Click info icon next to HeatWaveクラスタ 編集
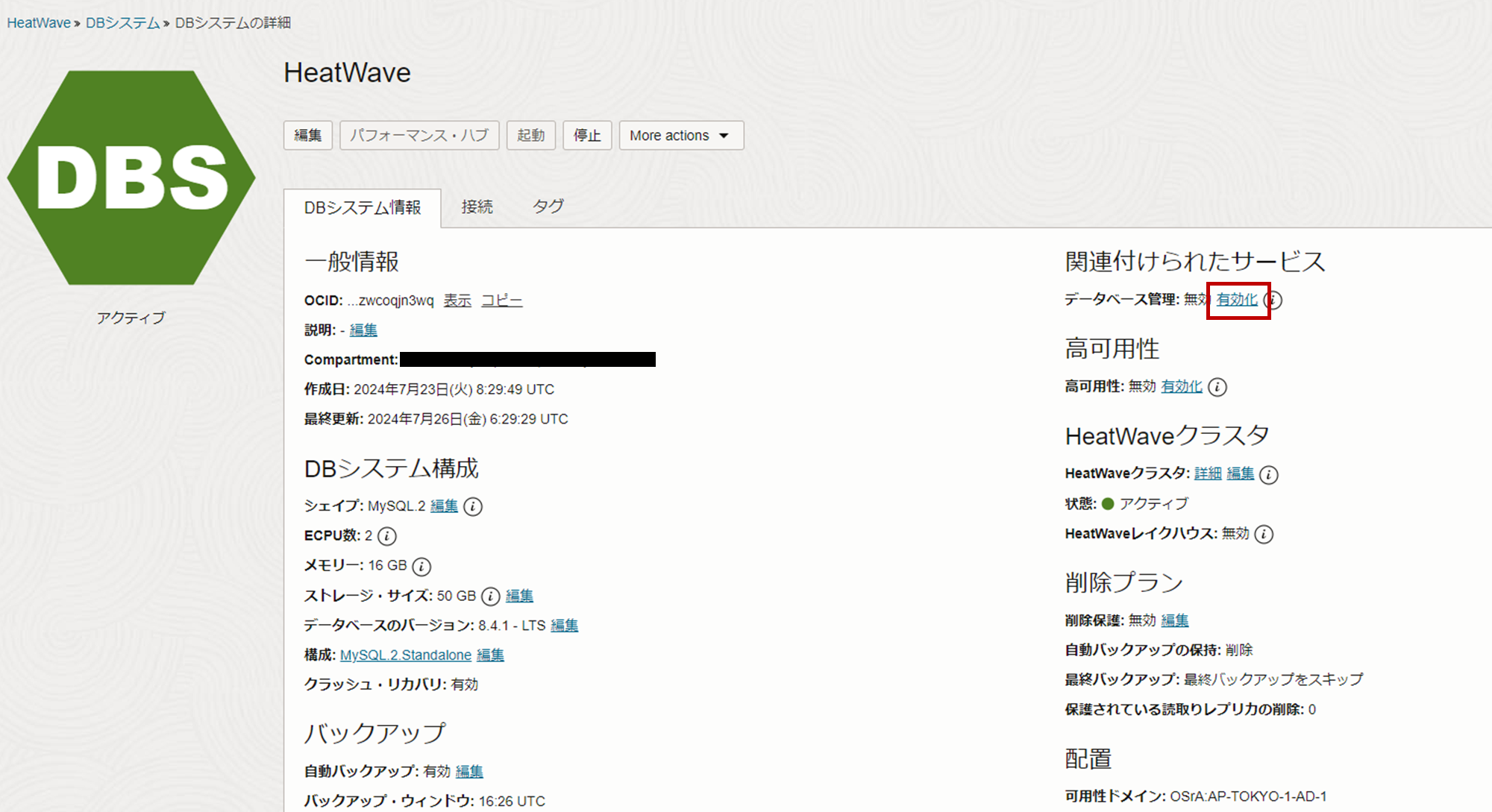The image size is (1492, 812). click(x=1269, y=474)
